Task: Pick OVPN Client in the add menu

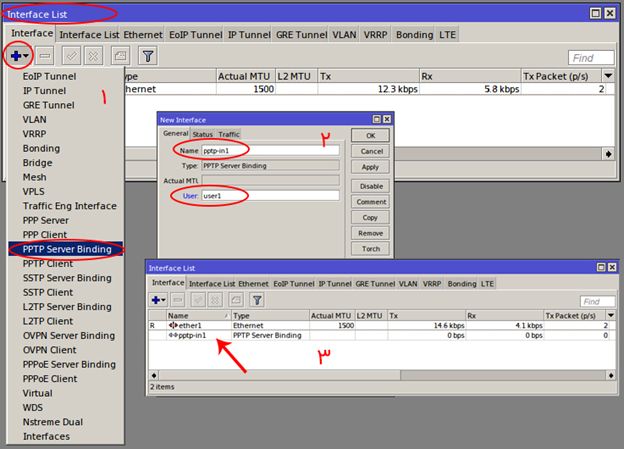Action: [50, 350]
